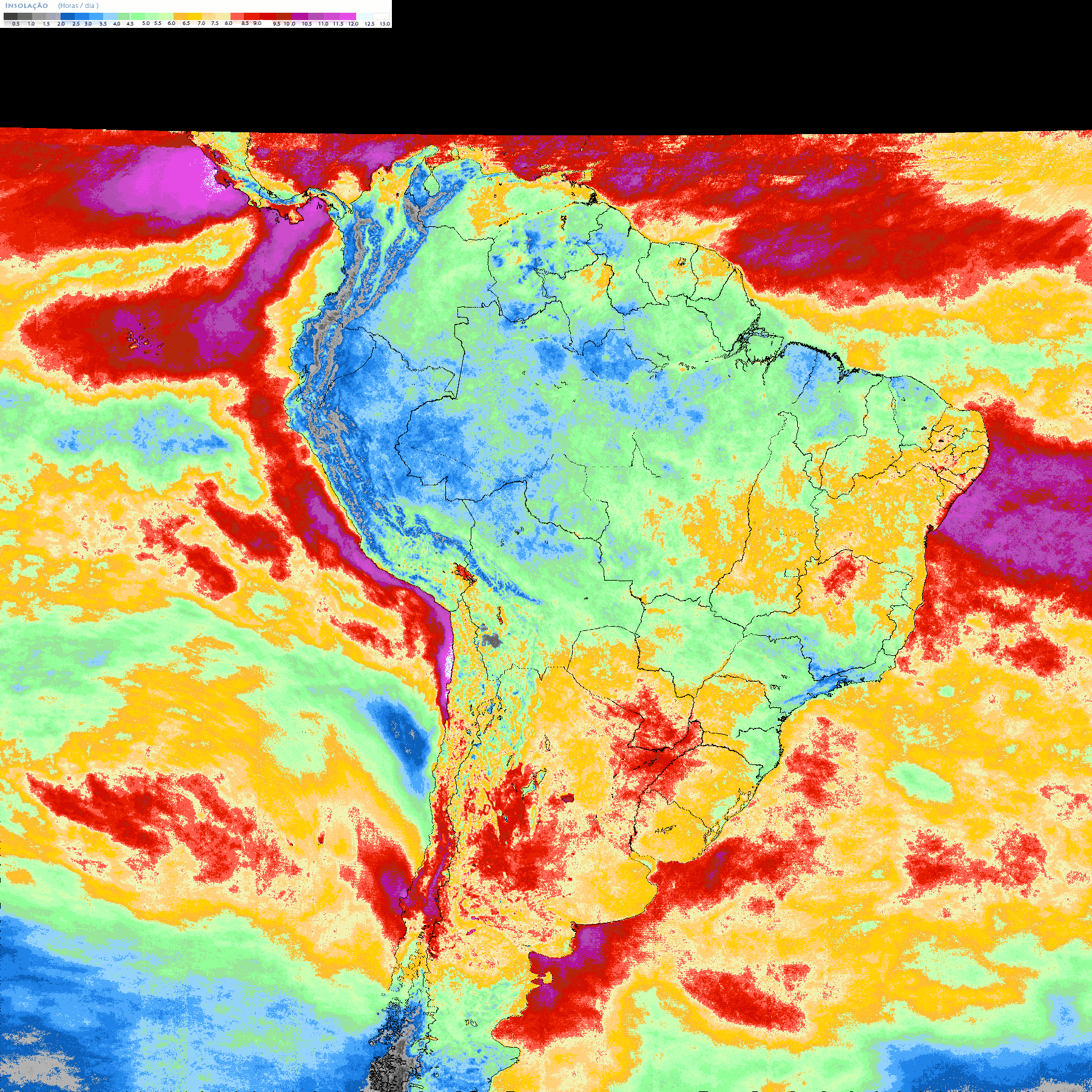Click the 6.0 legend value
The width and height of the screenshot is (1092, 1092).
171,23
